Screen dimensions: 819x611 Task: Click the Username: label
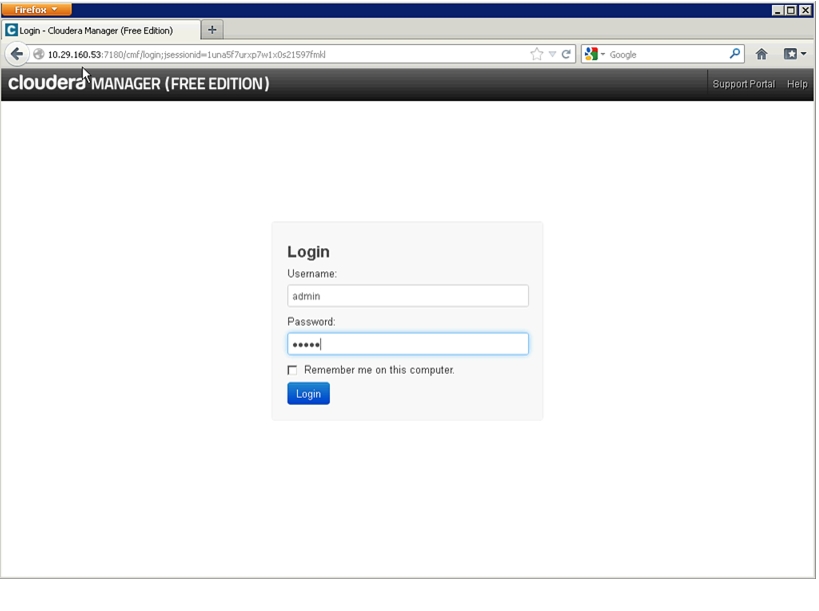312,274
